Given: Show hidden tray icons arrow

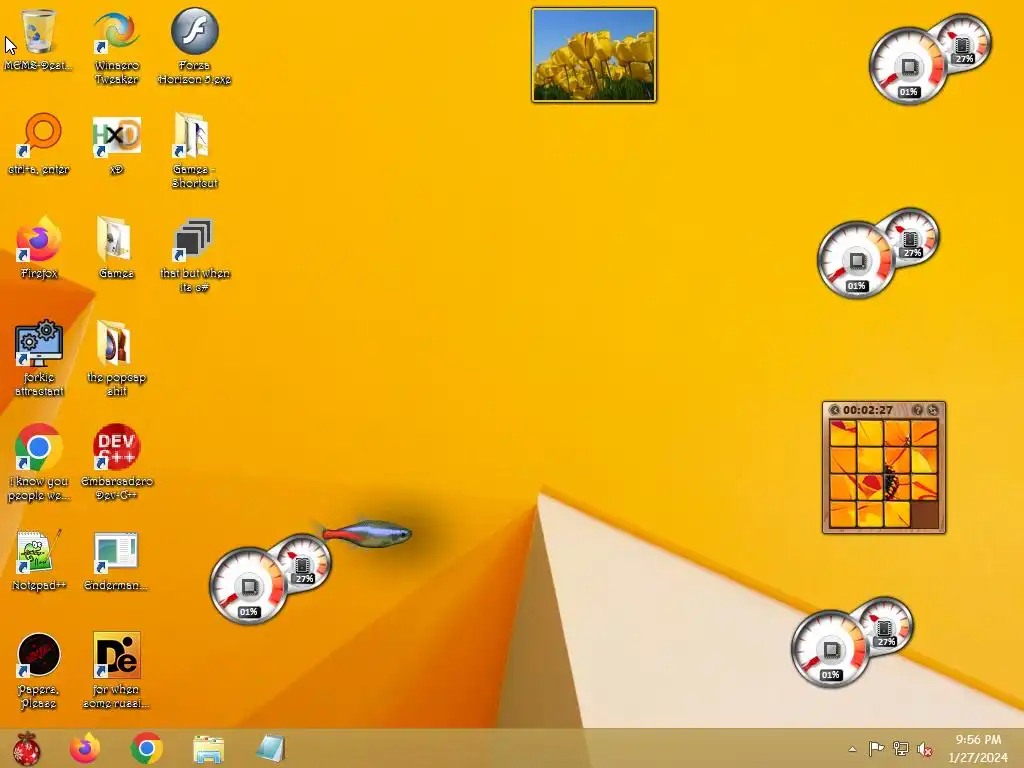Looking at the screenshot, I should point(852,749).
